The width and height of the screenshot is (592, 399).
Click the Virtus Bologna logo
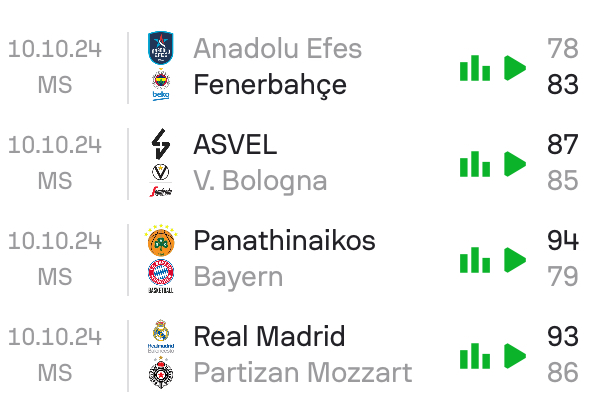(x=160, y=180)
